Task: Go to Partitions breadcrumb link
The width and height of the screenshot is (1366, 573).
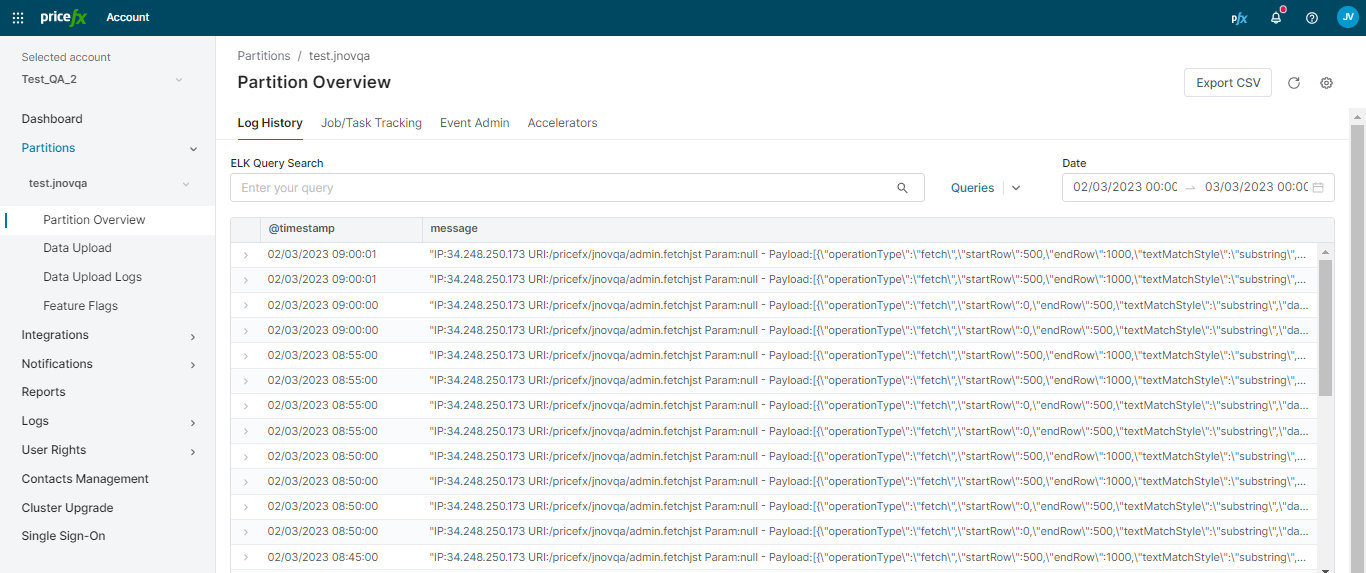Action: 264,56
